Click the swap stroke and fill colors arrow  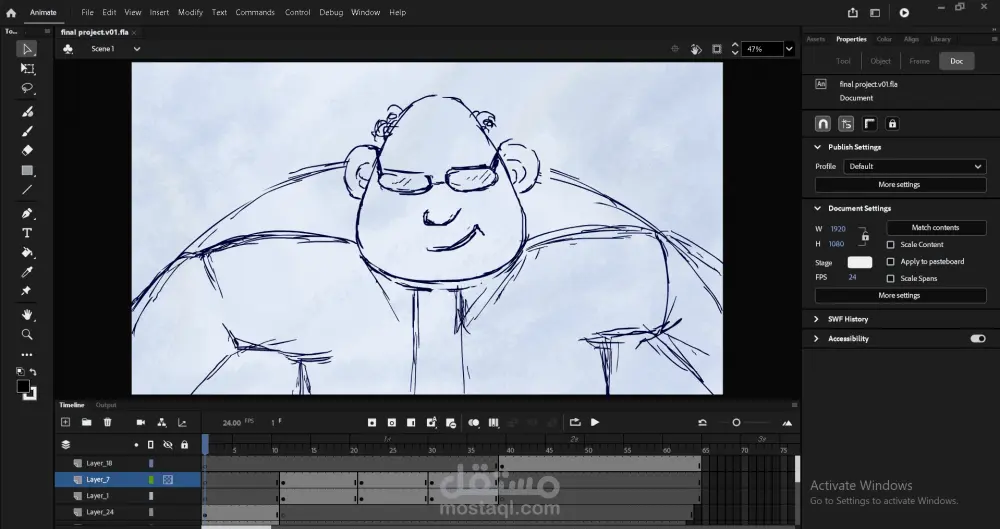coord(33,371)
